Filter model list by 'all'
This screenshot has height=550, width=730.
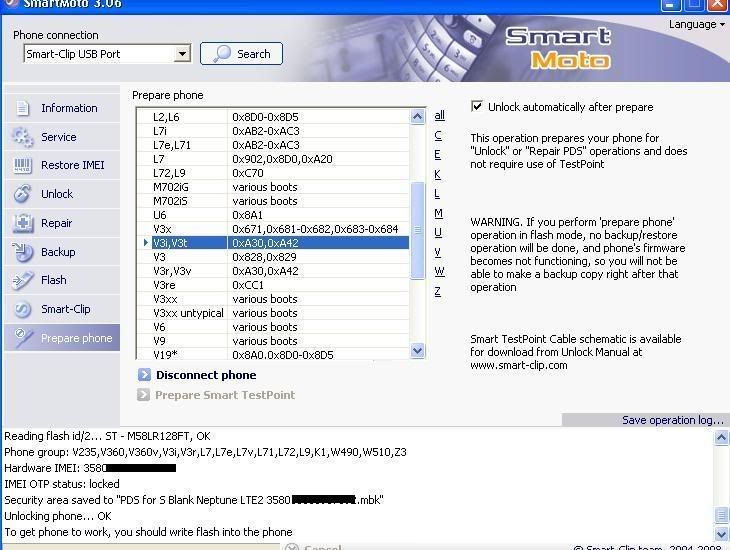click(x=439, y=115)
